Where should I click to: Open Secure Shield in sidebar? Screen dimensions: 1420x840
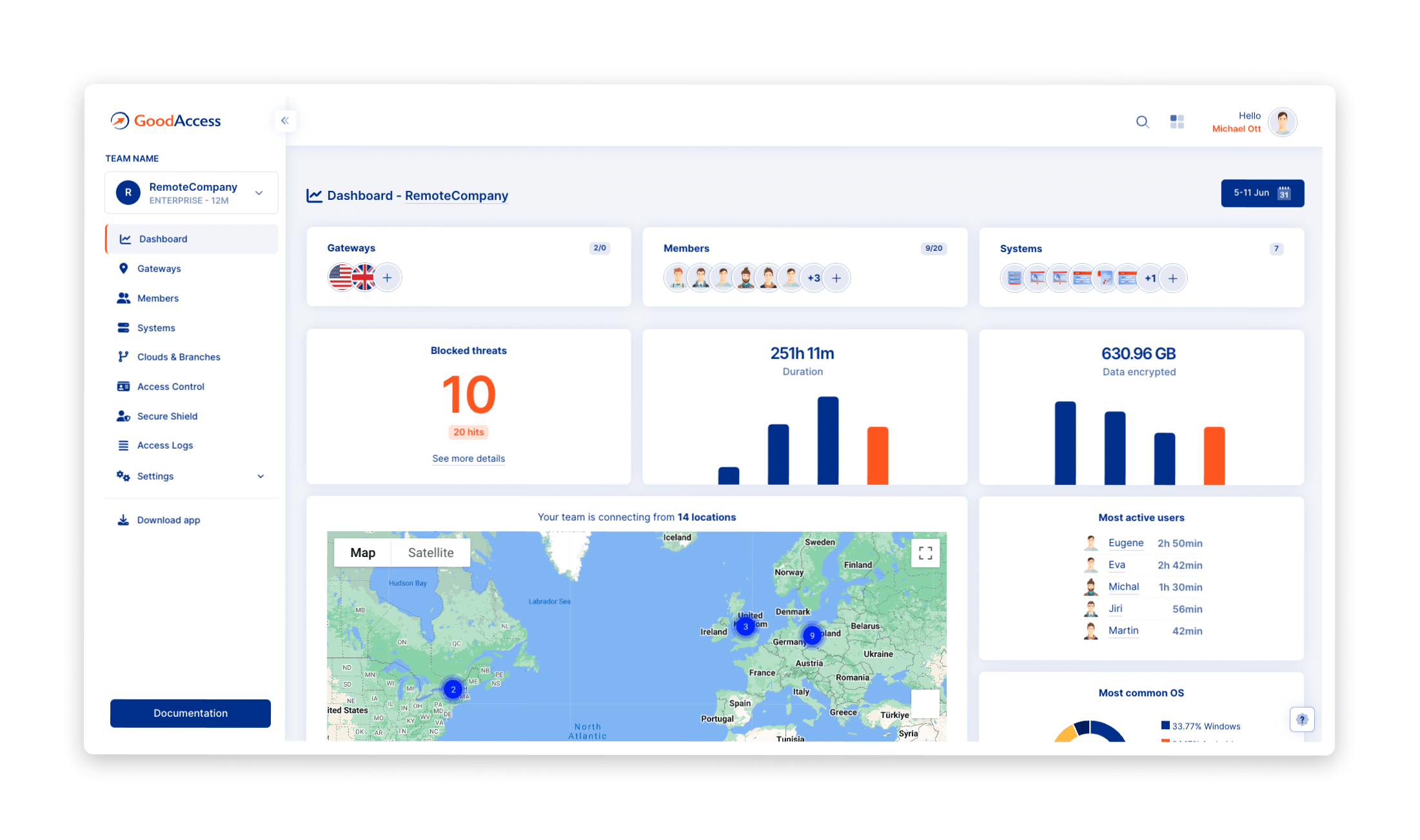(167, 416)
